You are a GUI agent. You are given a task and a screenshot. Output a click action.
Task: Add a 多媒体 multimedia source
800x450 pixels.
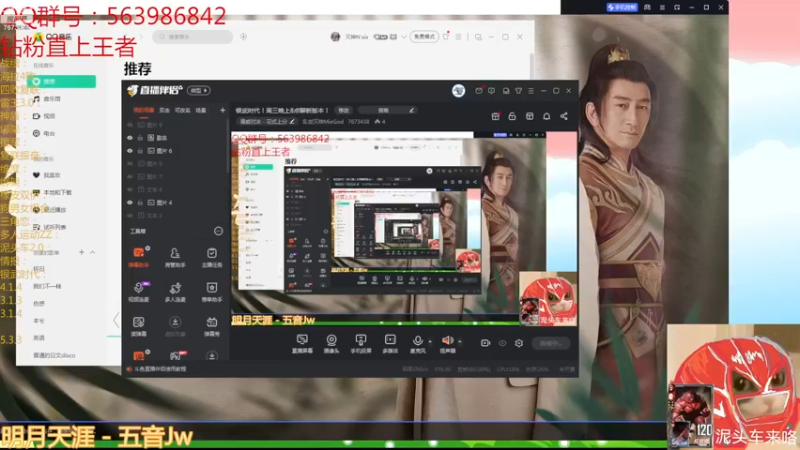390,344
